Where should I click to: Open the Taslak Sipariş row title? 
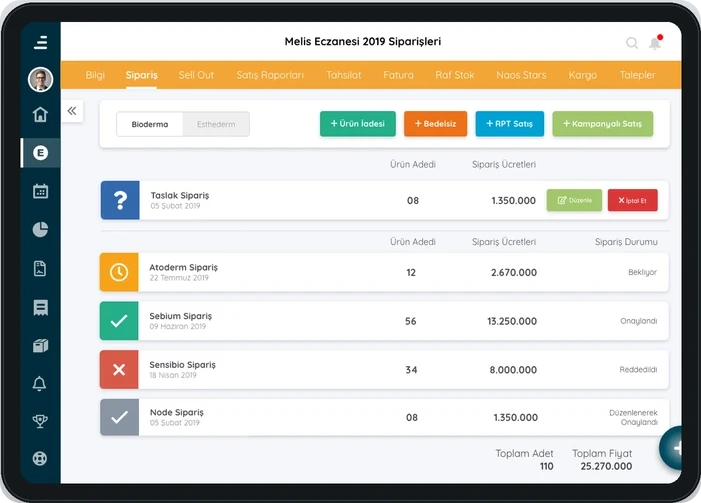point(180,195)
